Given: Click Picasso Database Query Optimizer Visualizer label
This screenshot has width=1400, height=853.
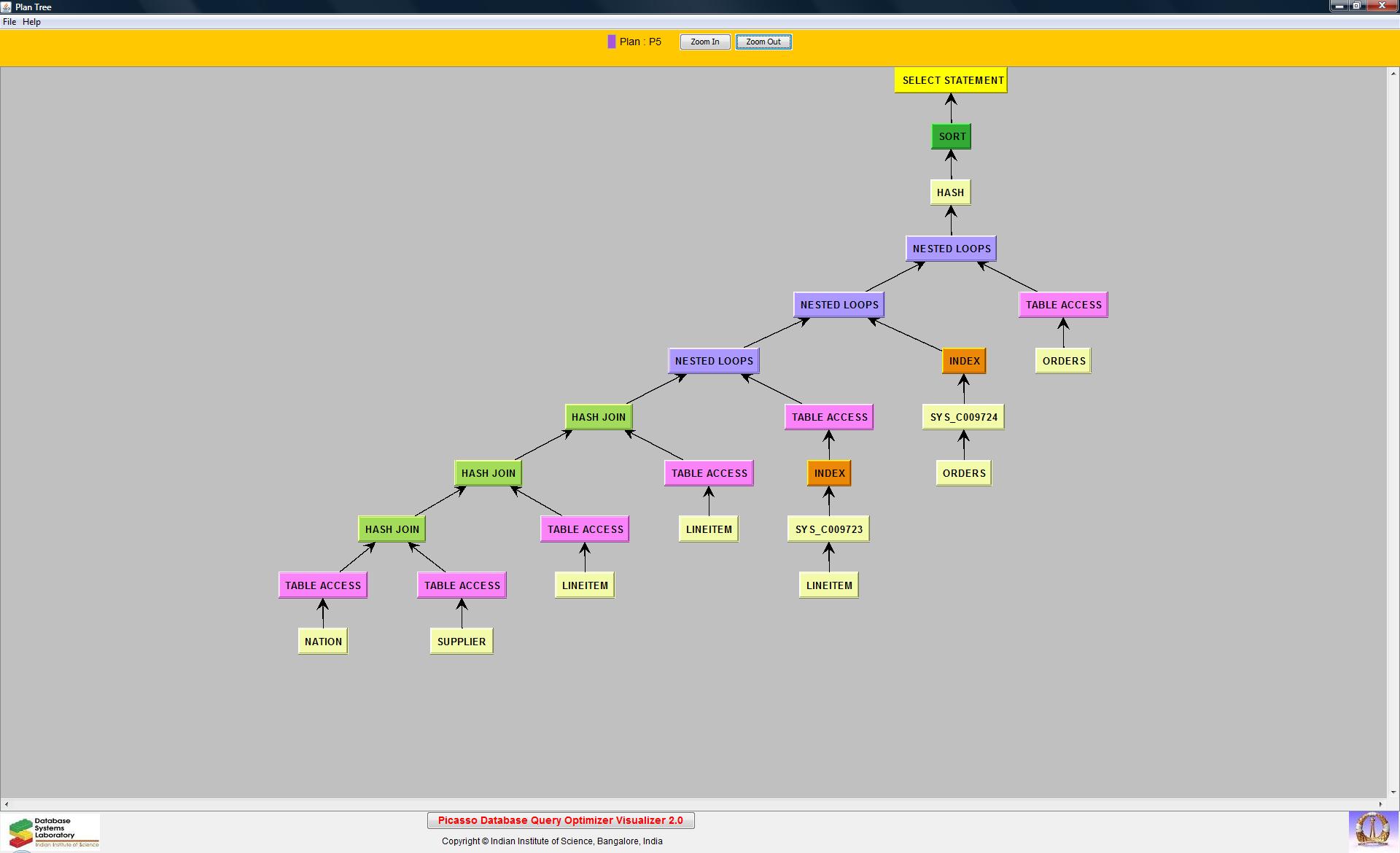Looking at the screenshot, I should pos(560,820).
